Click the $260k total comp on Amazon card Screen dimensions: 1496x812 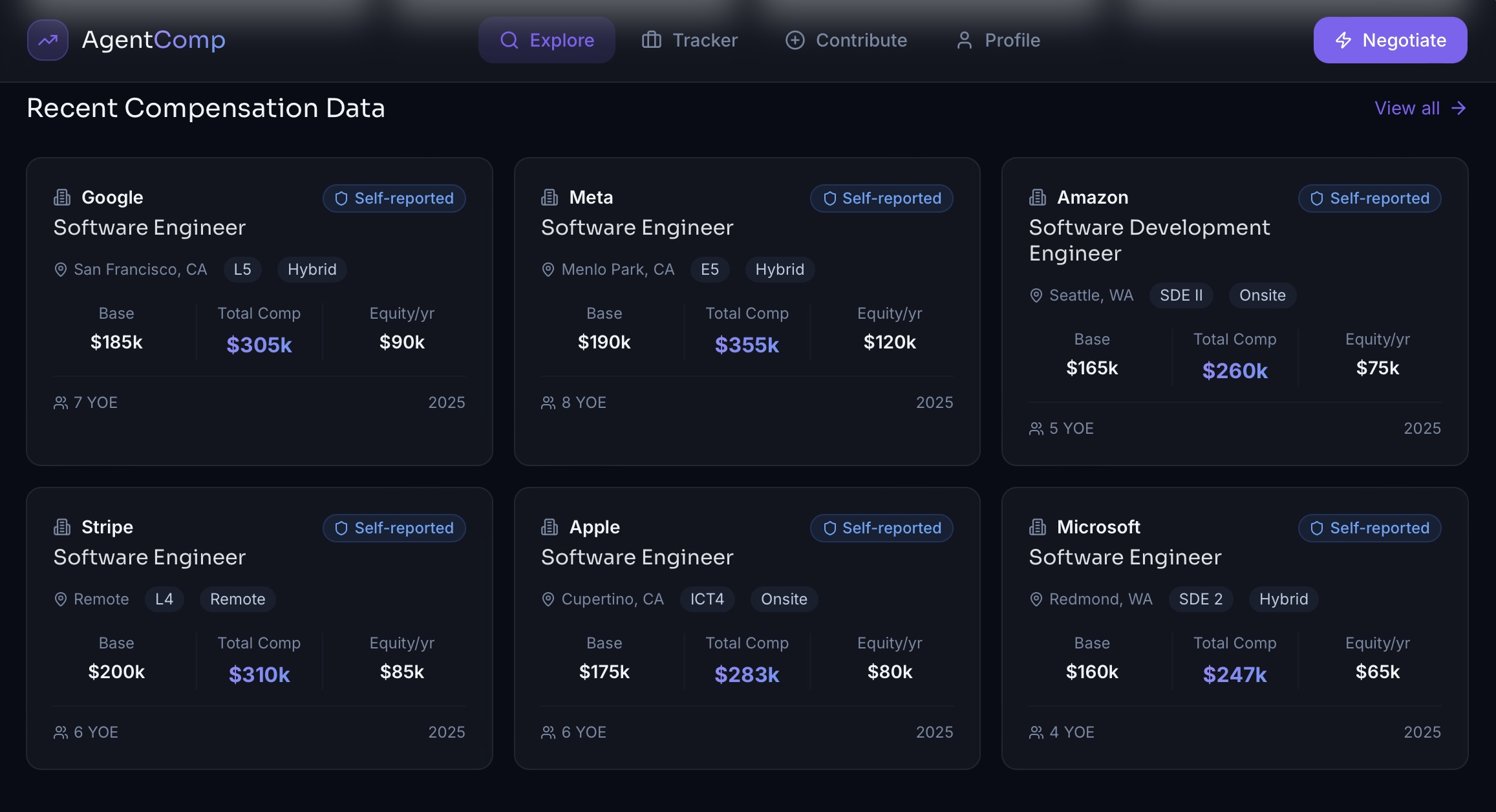1235,370
